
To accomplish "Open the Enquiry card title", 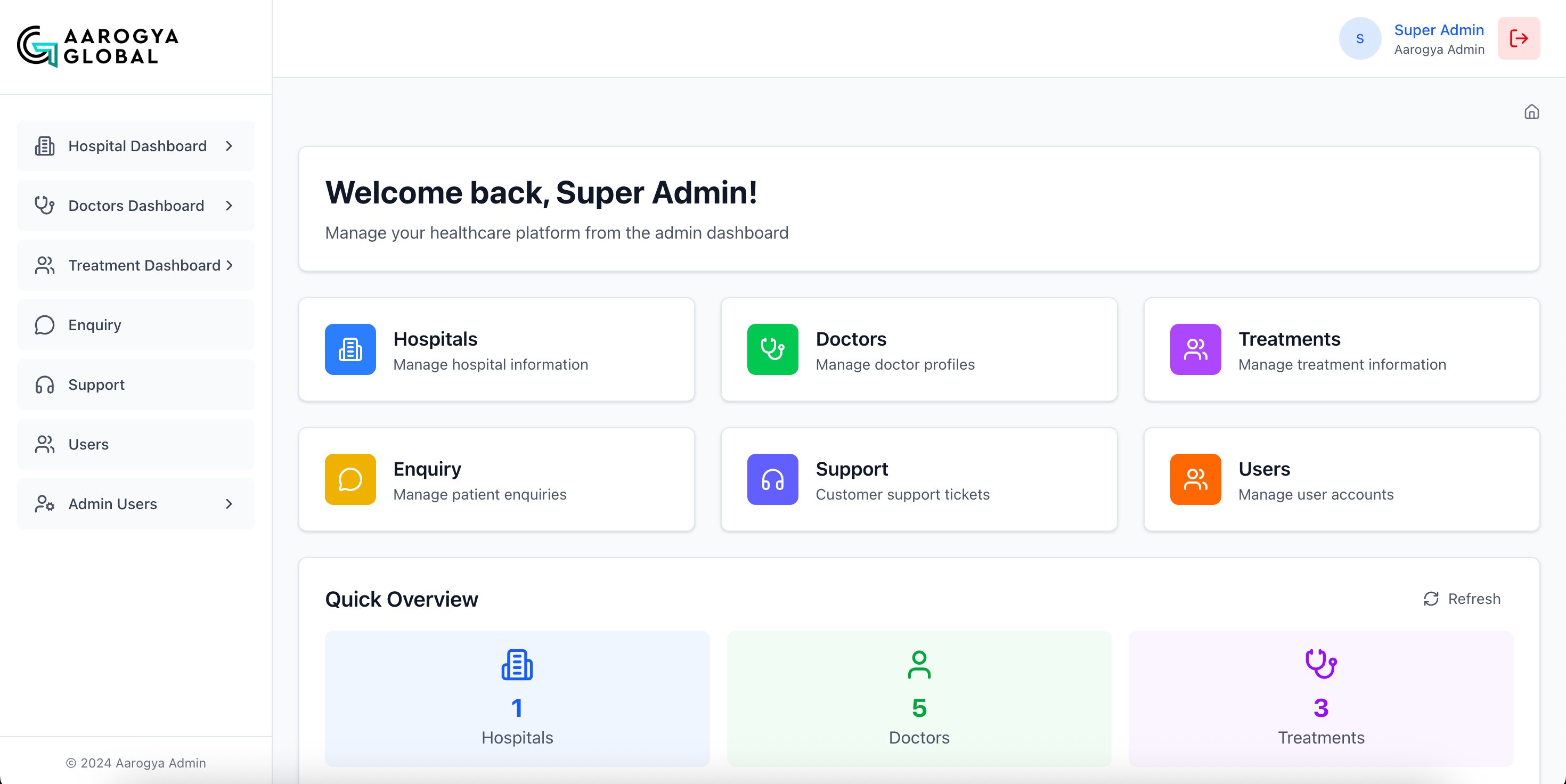I will [x=427, y=469].
